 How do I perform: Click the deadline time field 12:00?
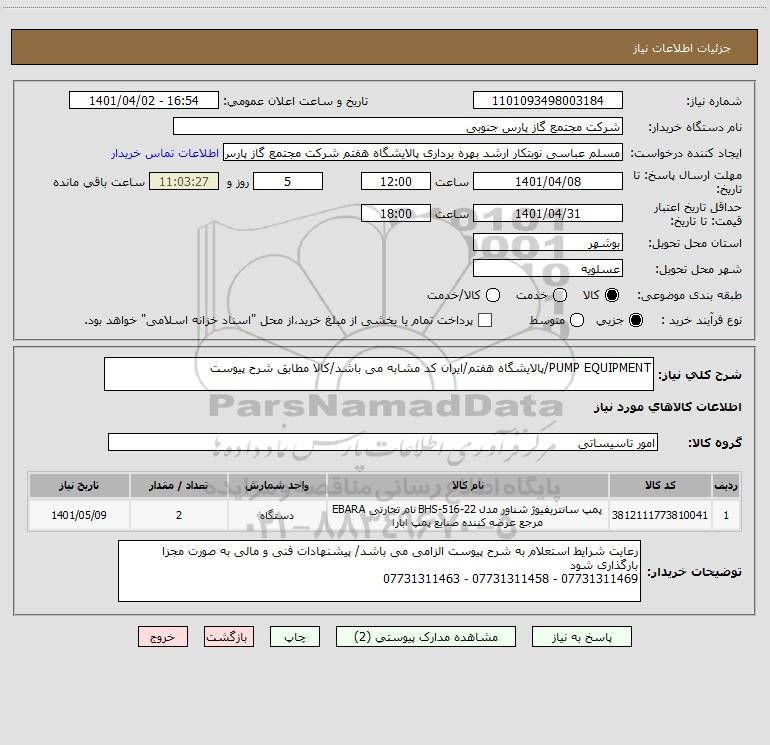396,181
